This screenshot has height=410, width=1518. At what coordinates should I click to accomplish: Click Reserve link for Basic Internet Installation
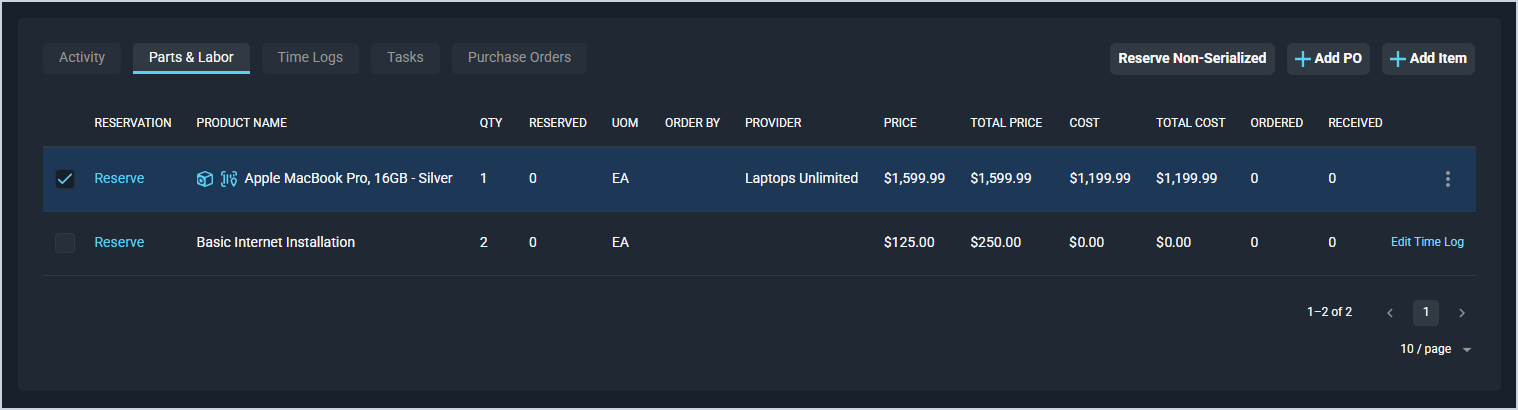(x=119, y=243)
